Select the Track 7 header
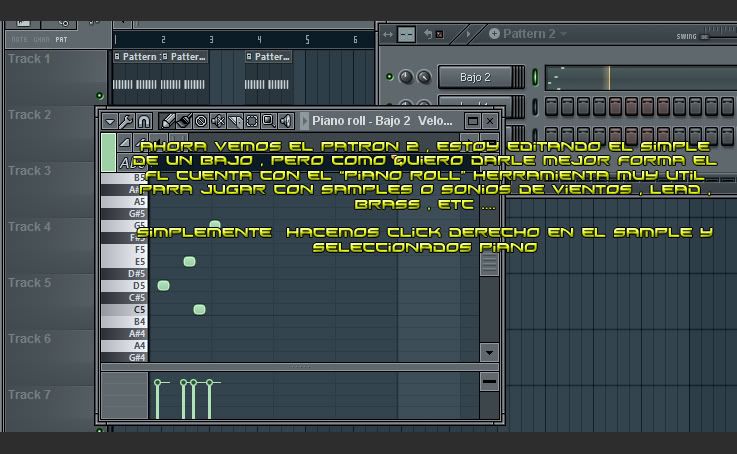Image resolution: width=737 pixels, height=454 pixels. point(49,407)
